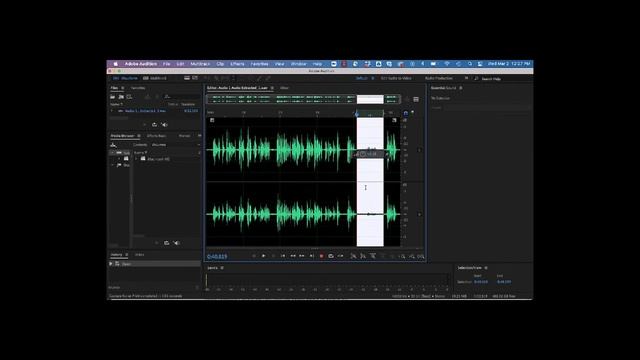
Task: Toggle the spectral pitch display
Action: click(x=195, y=78)
